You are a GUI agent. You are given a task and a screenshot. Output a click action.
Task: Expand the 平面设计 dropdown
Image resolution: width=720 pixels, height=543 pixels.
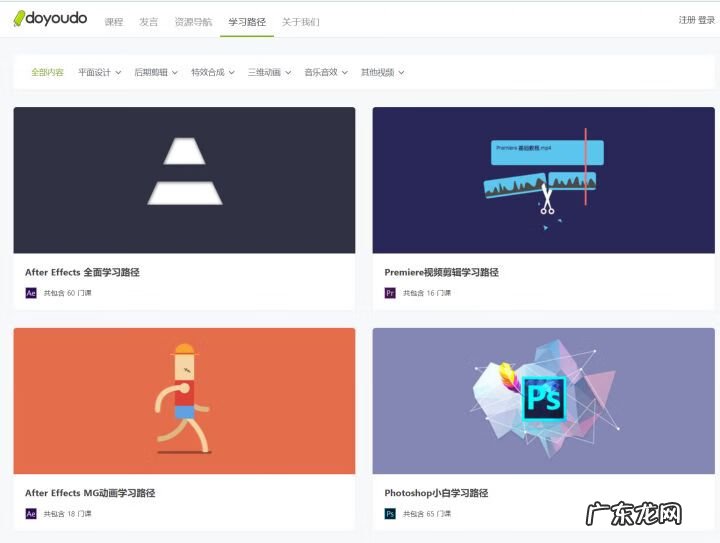pos(100,72)
